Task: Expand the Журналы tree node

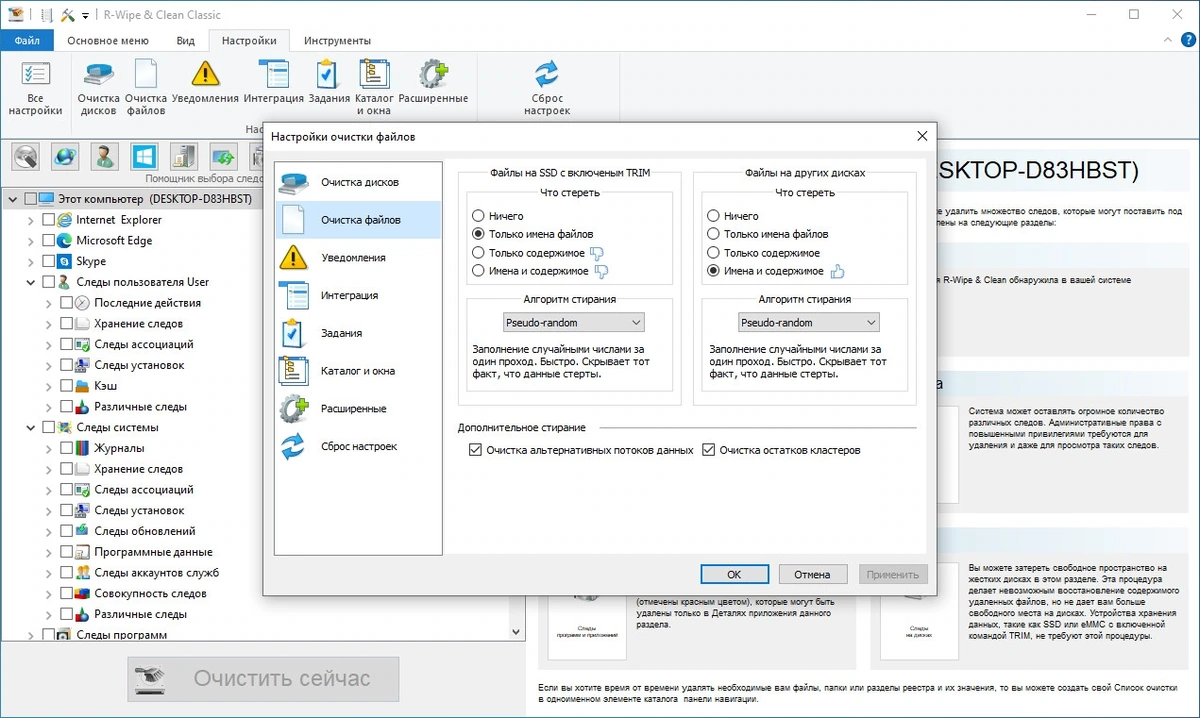Action: [50, 449]
